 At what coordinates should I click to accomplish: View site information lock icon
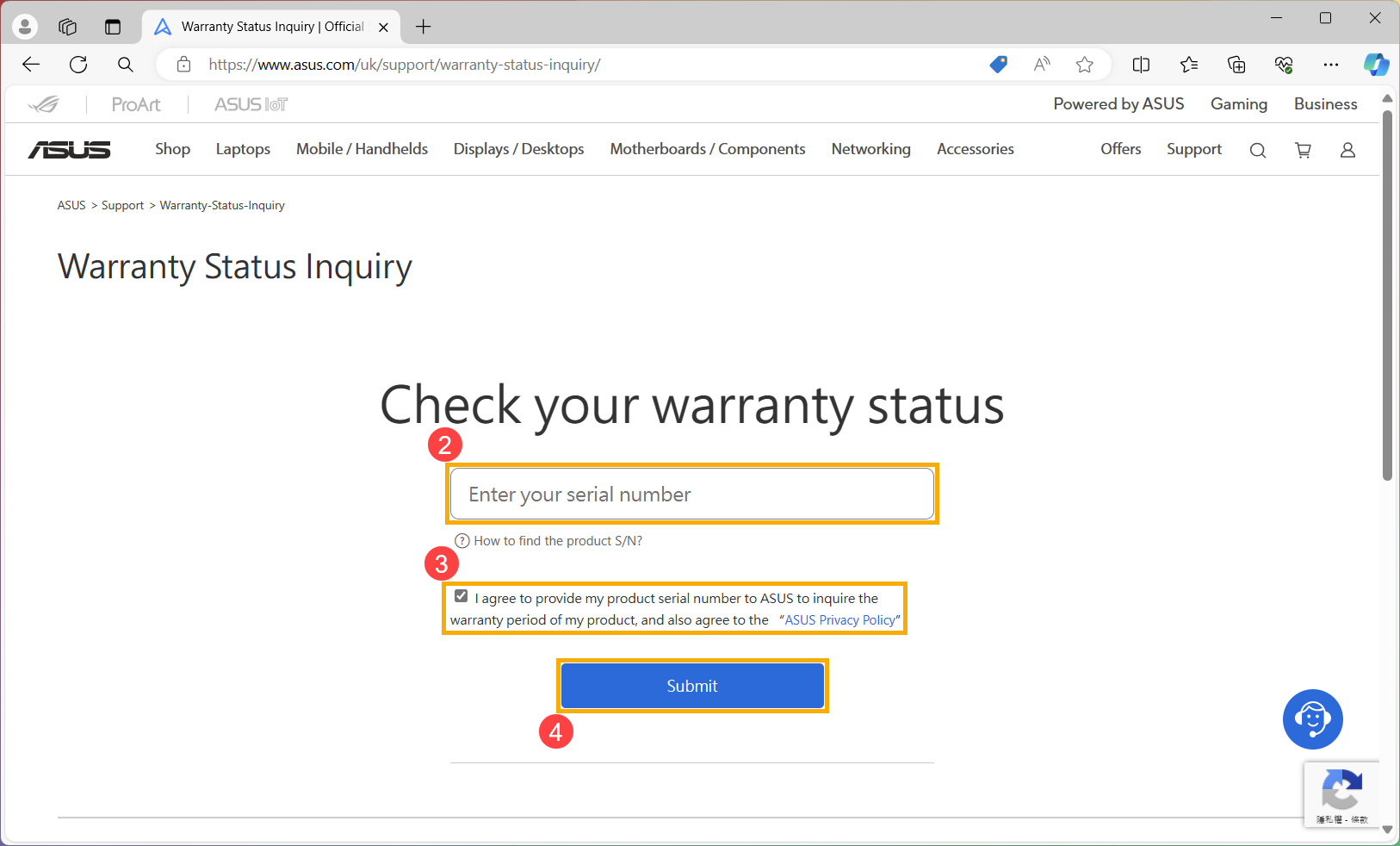coord(183,65)
